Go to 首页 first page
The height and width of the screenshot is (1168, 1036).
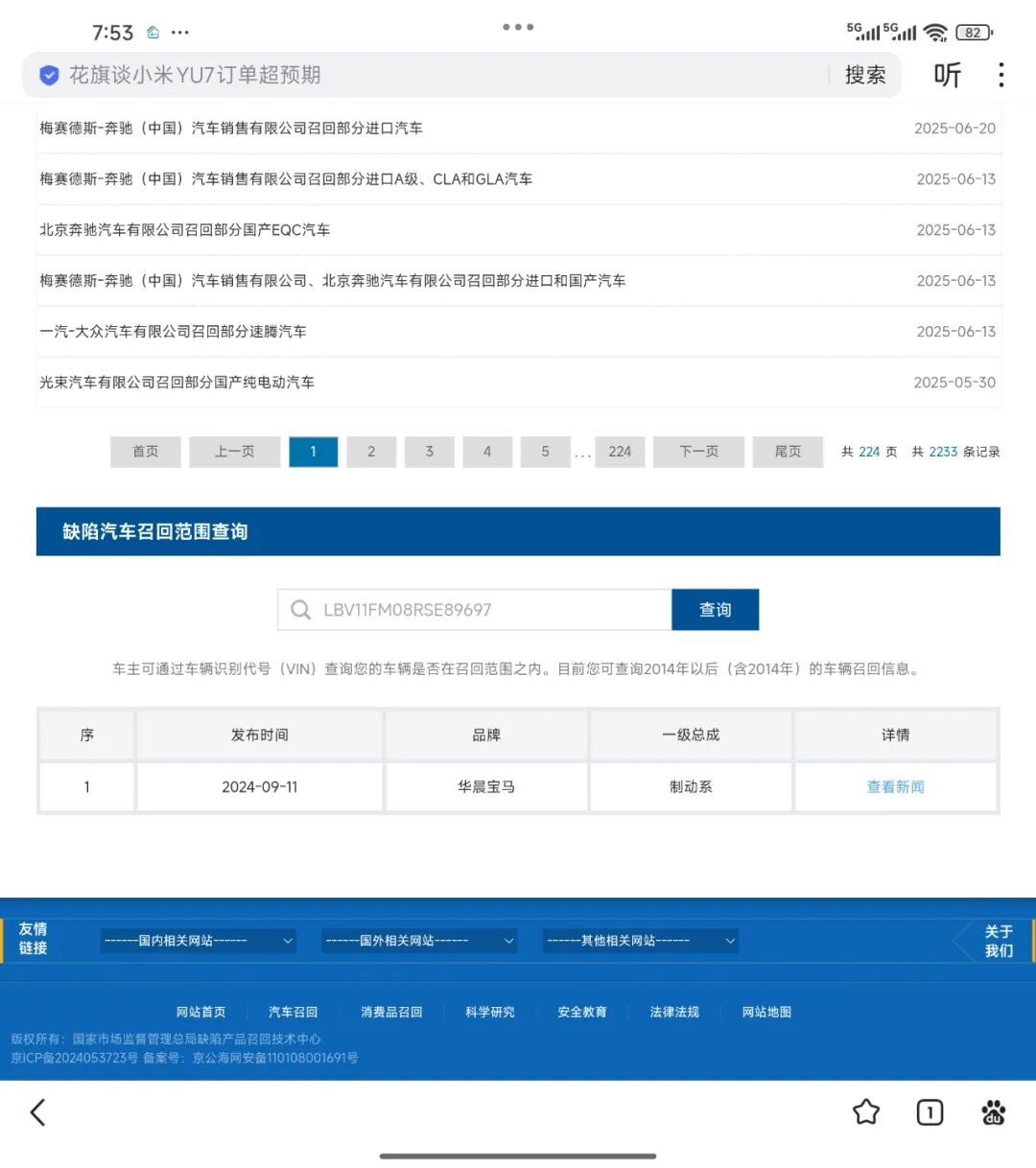146,452
